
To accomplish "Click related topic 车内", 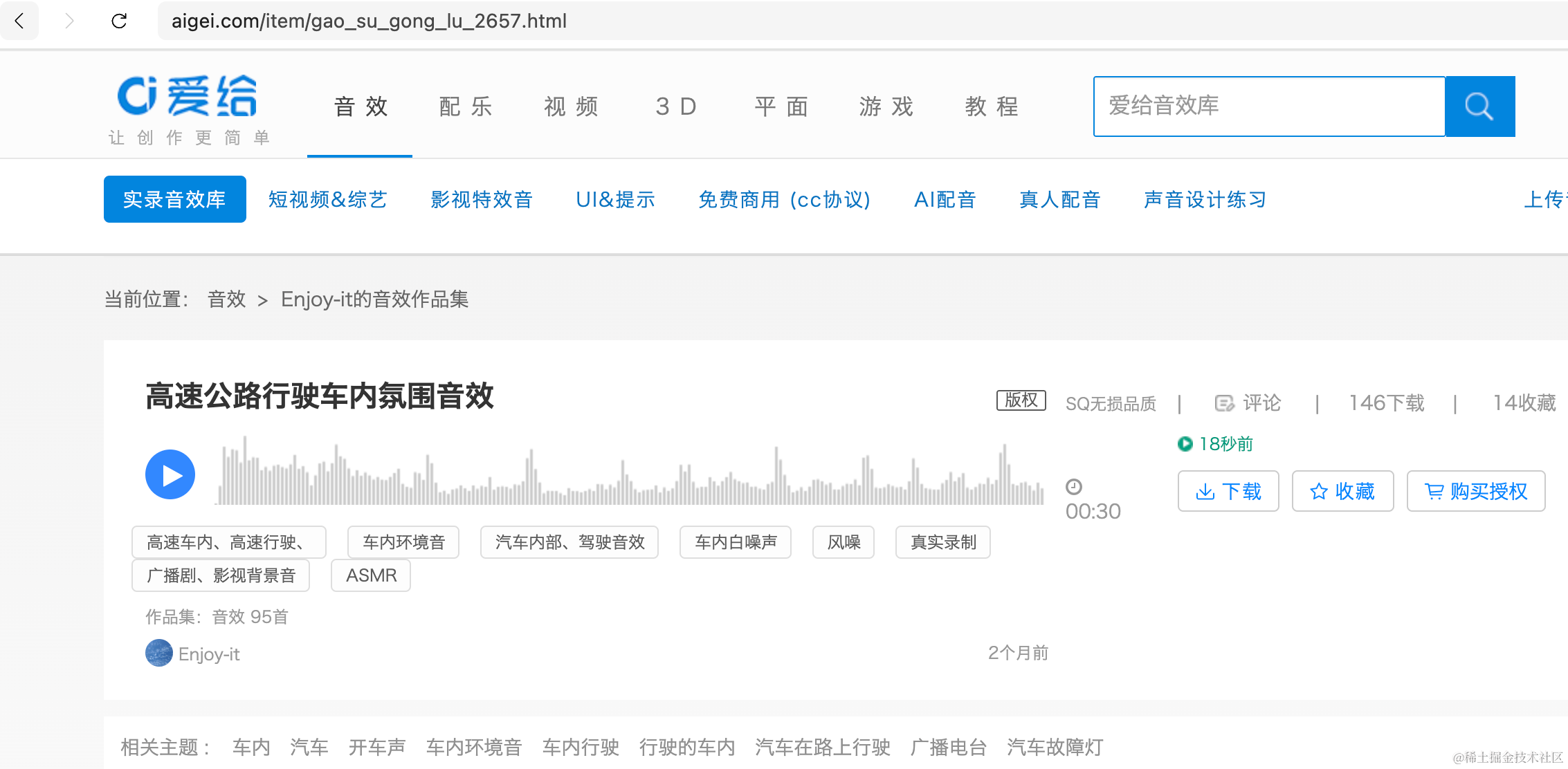I will tap(251, 747).
